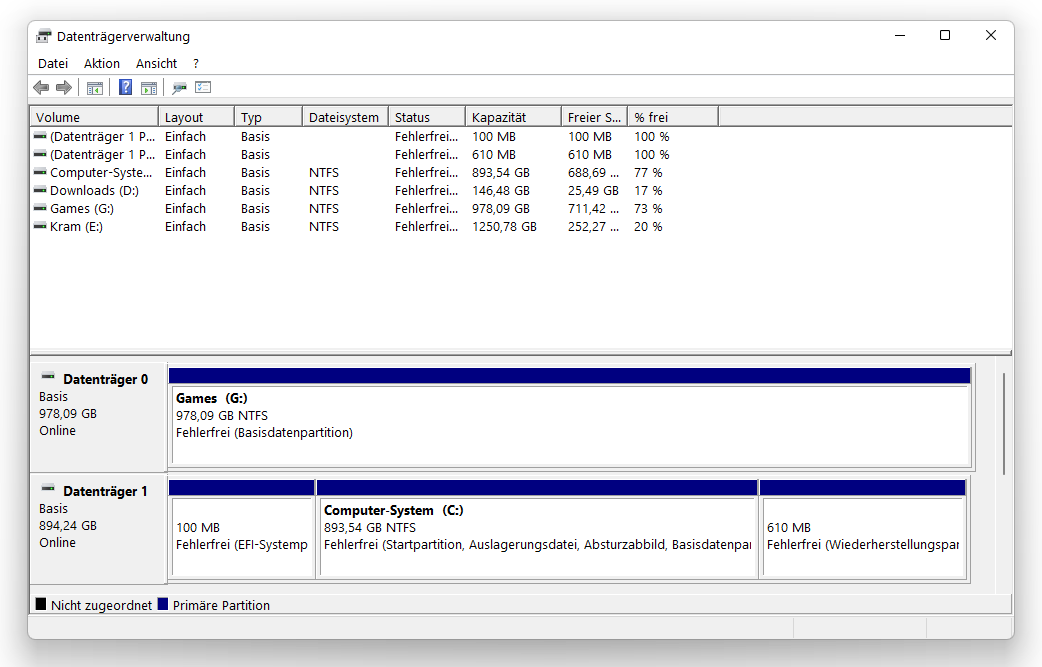Click the 25,49 GB free space cell
Viewport: 1042px width, 667px height.
(593, 191)
